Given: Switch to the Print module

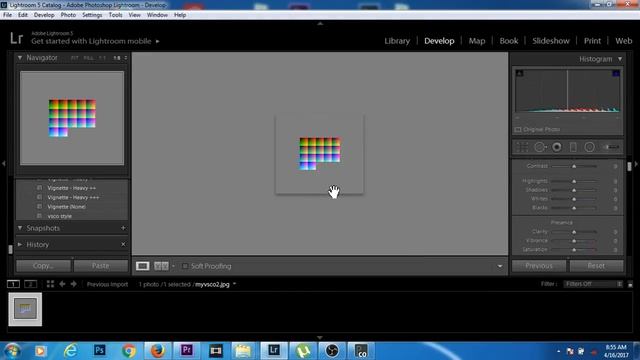Looking at the screenshot, I should click(592, 41).
